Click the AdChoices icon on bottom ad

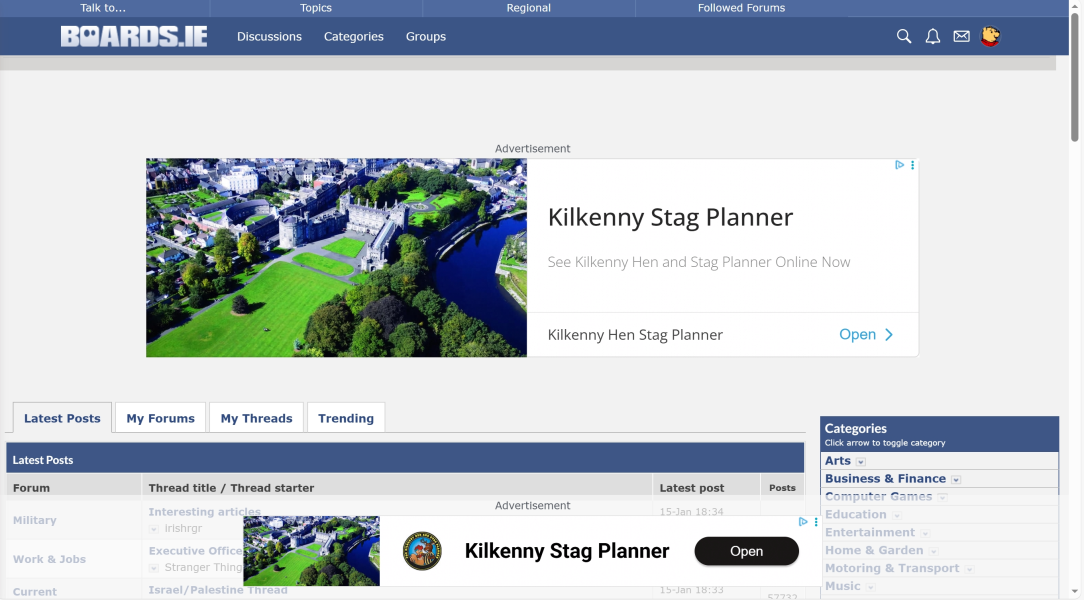pos(803,522)
